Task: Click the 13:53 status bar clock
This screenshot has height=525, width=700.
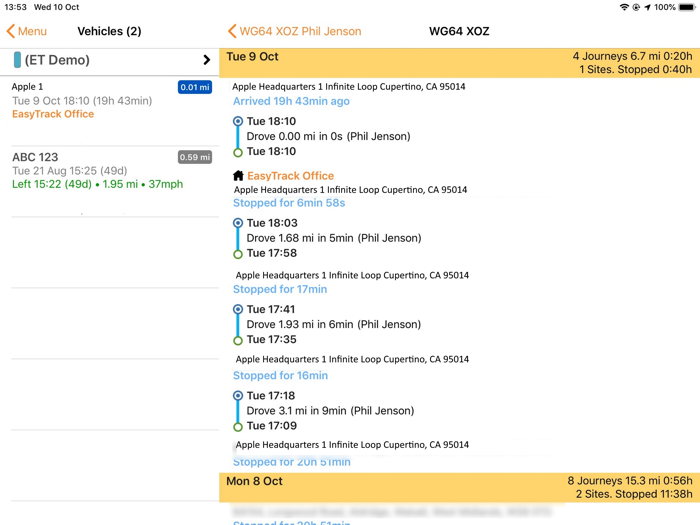Action: (x=16, y=7)
